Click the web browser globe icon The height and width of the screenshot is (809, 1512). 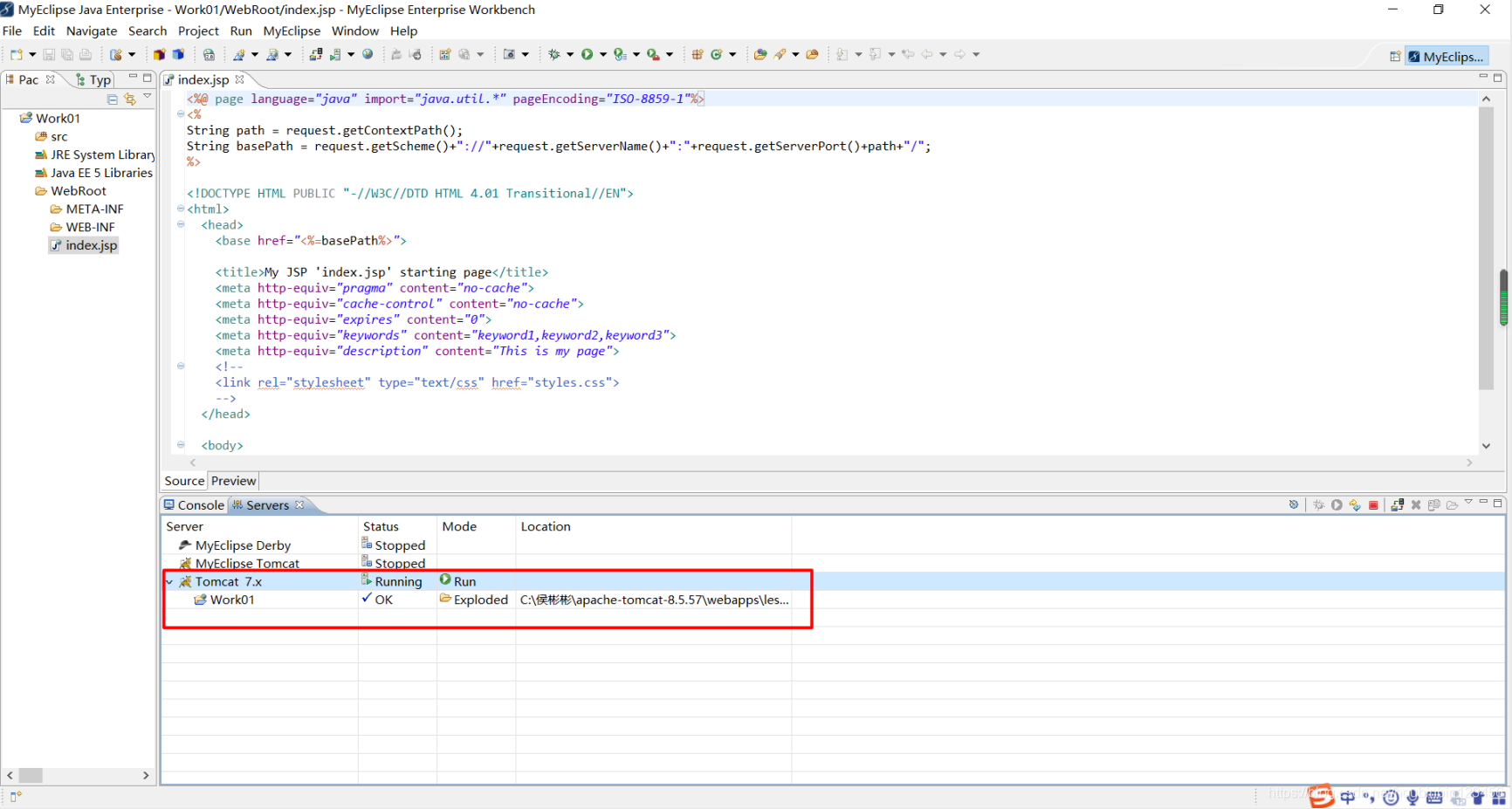(368, 54)
